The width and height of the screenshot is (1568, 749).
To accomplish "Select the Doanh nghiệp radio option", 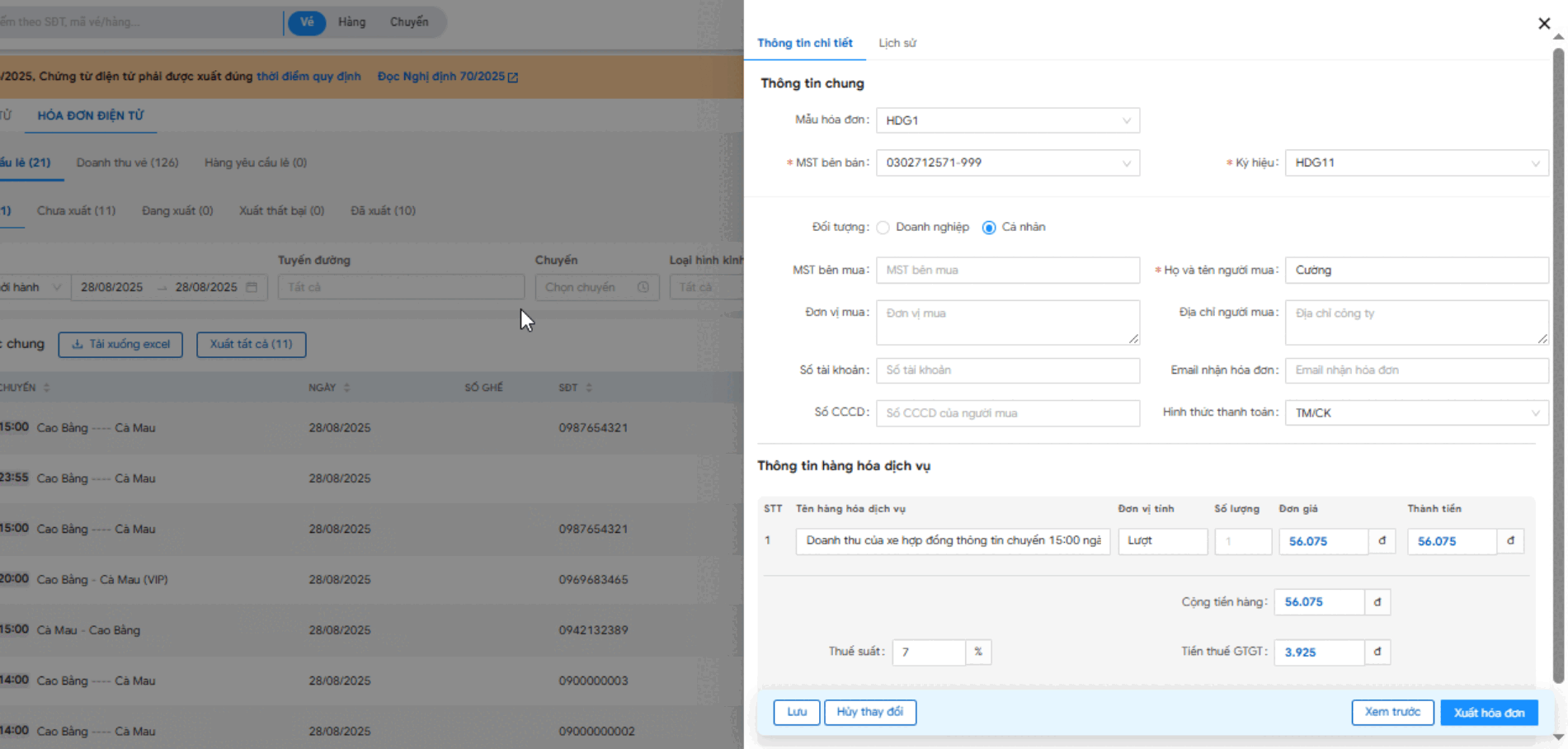I will tap(883, 228).
